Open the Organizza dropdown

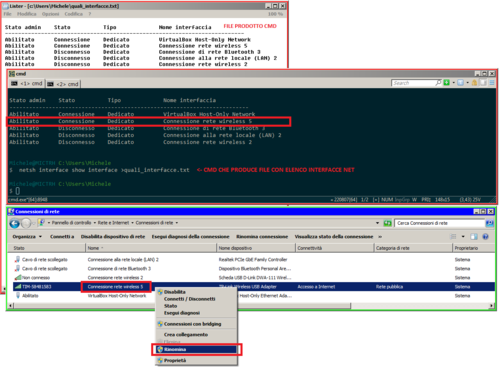coord(27,237)
